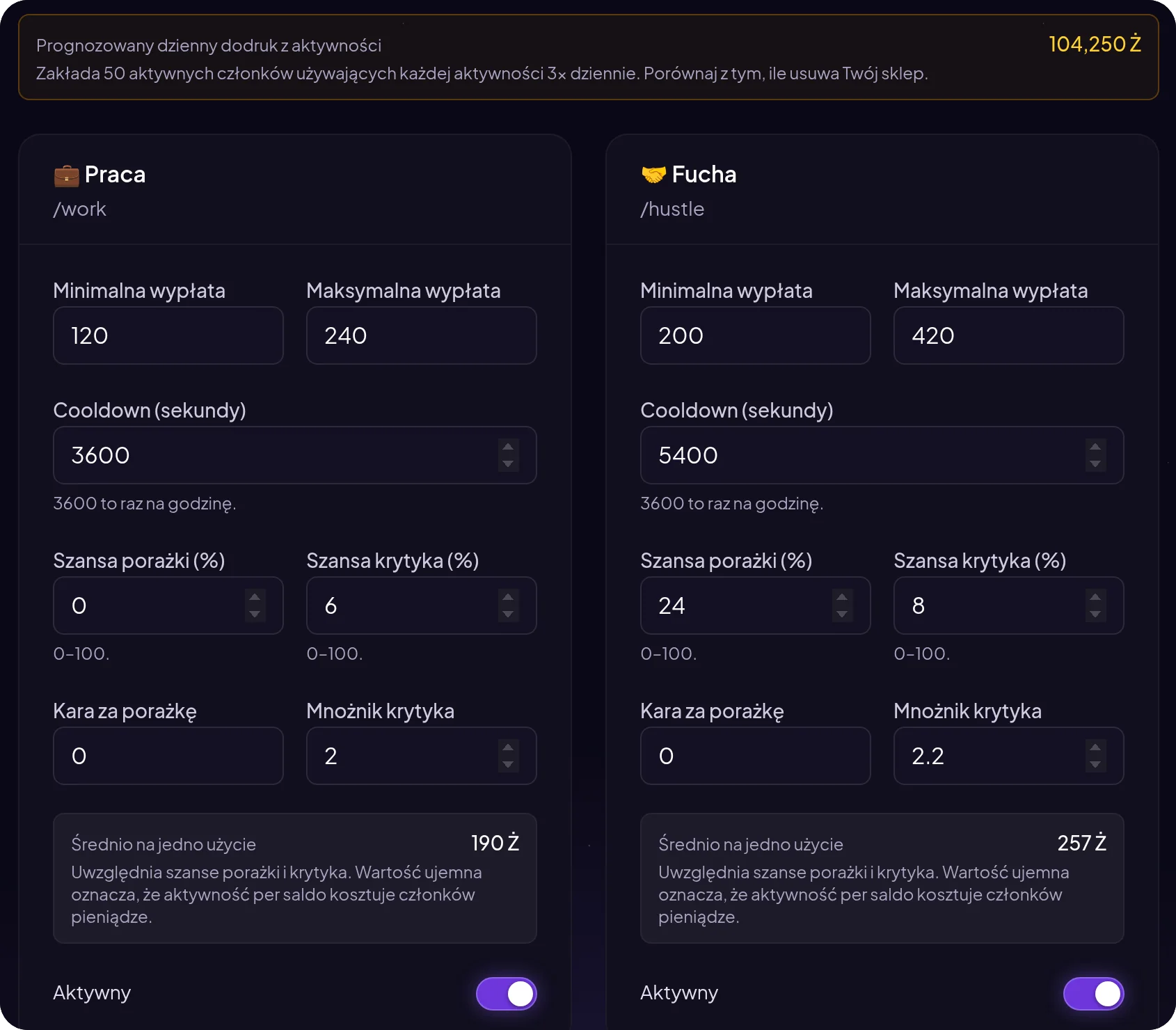The height and width of the screenshot is (1030, 1176).
Task: Focus Fucha Minimalna wypłata field
Action: 756,335
